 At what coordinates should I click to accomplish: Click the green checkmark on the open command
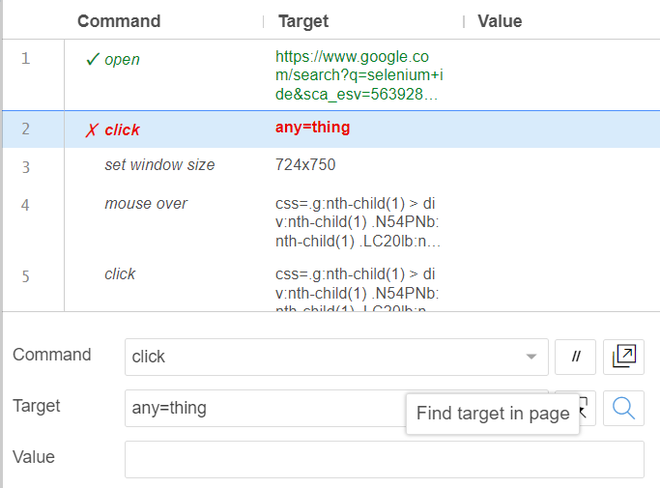92,59
